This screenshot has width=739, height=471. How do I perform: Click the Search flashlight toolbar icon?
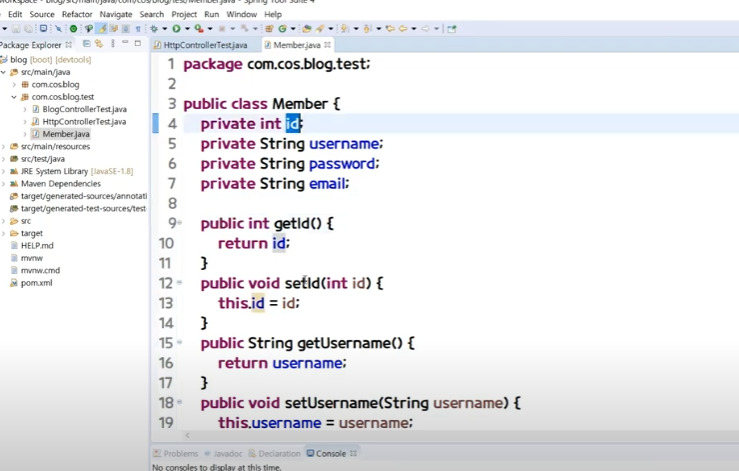point(320,29)
